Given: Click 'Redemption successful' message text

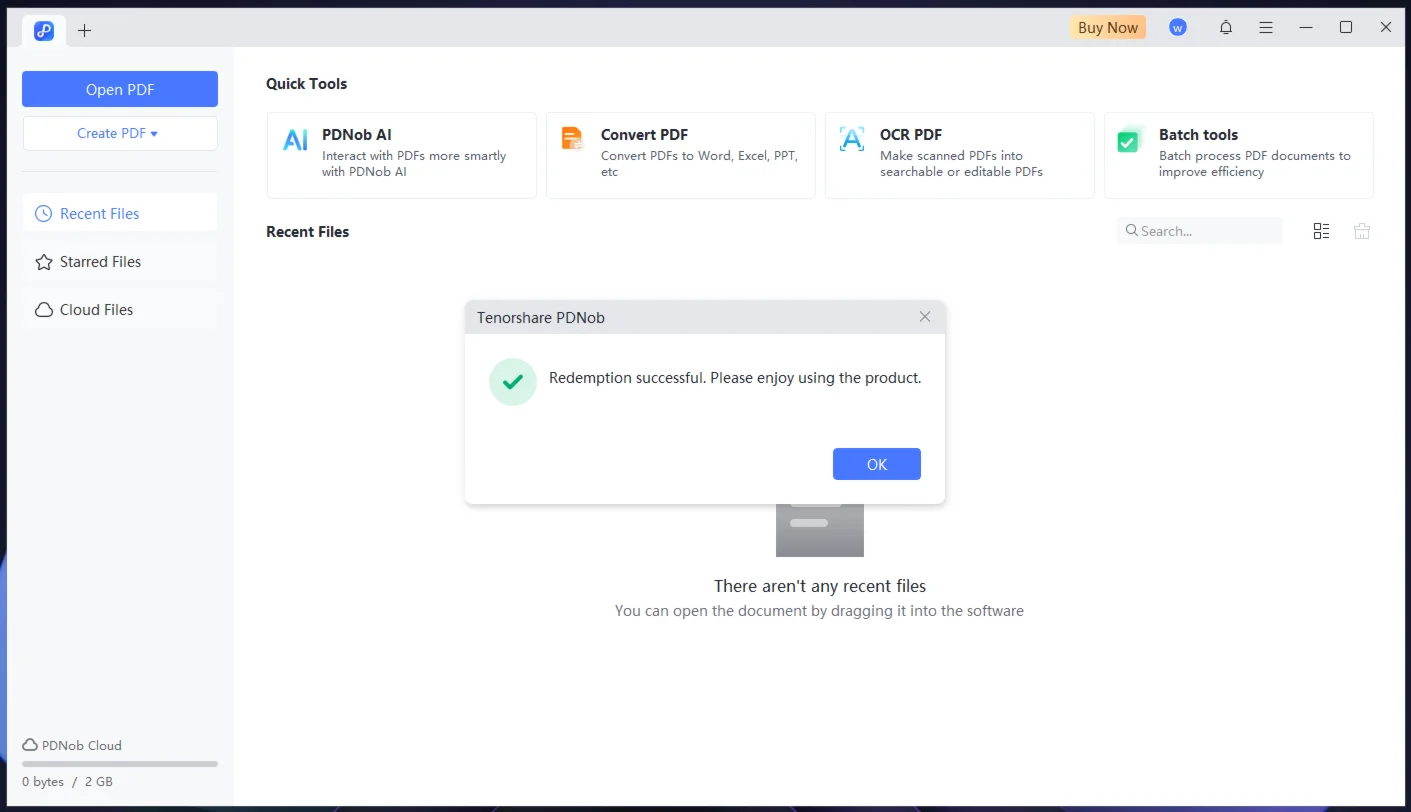Looking at the screenshot, I should tap(735, 378).
